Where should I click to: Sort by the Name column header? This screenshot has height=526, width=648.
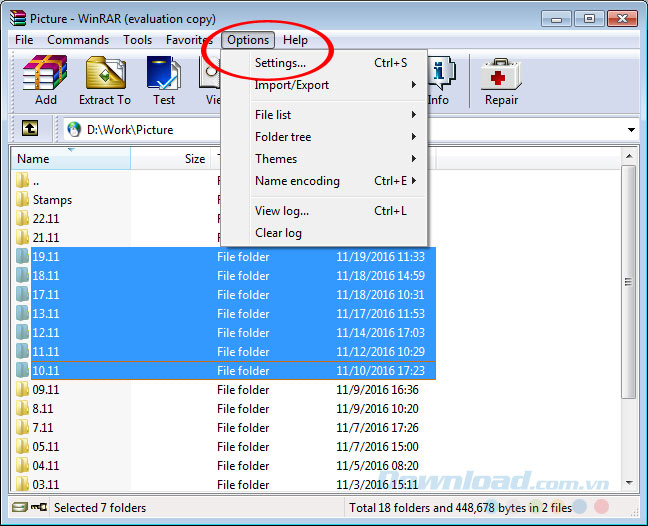pos(71,159)
